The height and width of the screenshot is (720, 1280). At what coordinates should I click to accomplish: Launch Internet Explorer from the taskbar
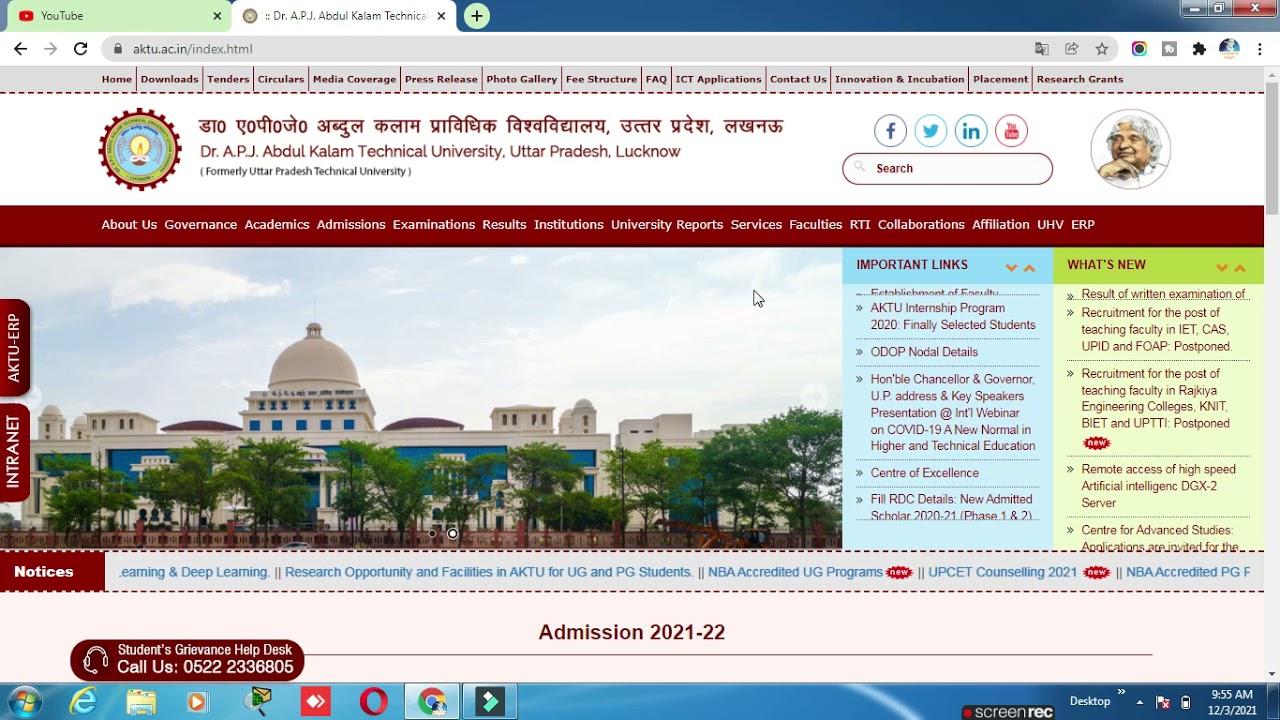83,702
